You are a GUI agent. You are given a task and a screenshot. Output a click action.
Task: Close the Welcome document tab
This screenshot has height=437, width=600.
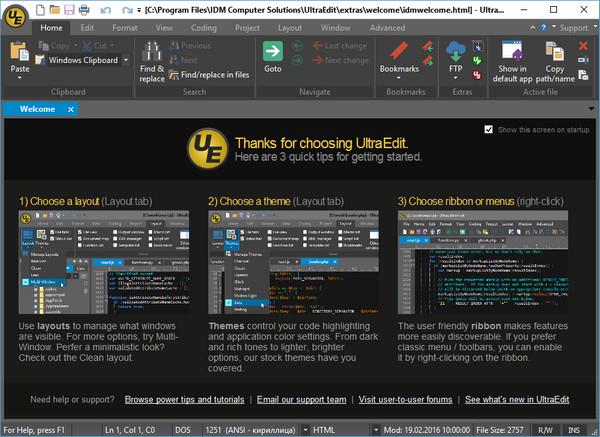pyautogui.click(x=71, y=109)
